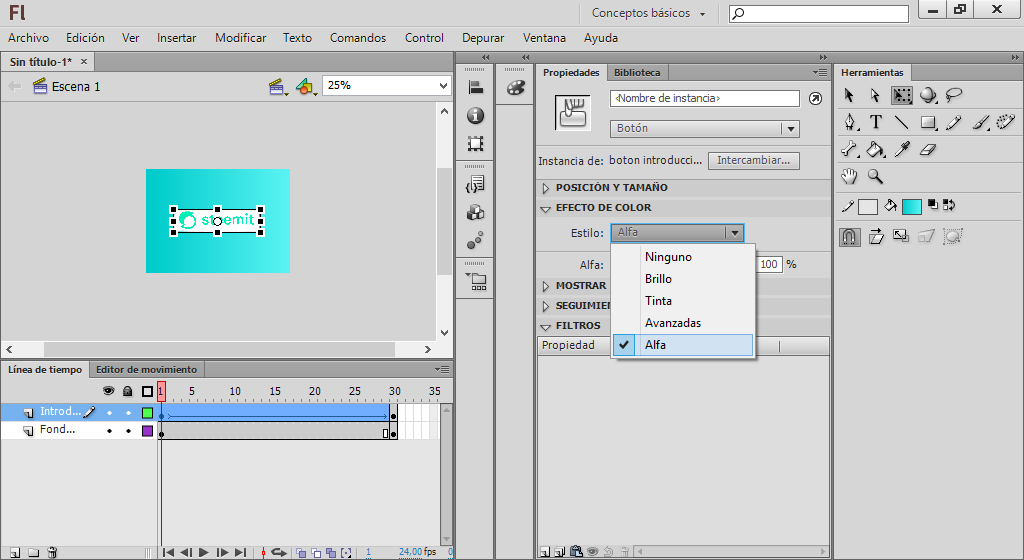Delete layer with the trash icon
Viewport: 1024px width, 560px height.
coord(52,553)
